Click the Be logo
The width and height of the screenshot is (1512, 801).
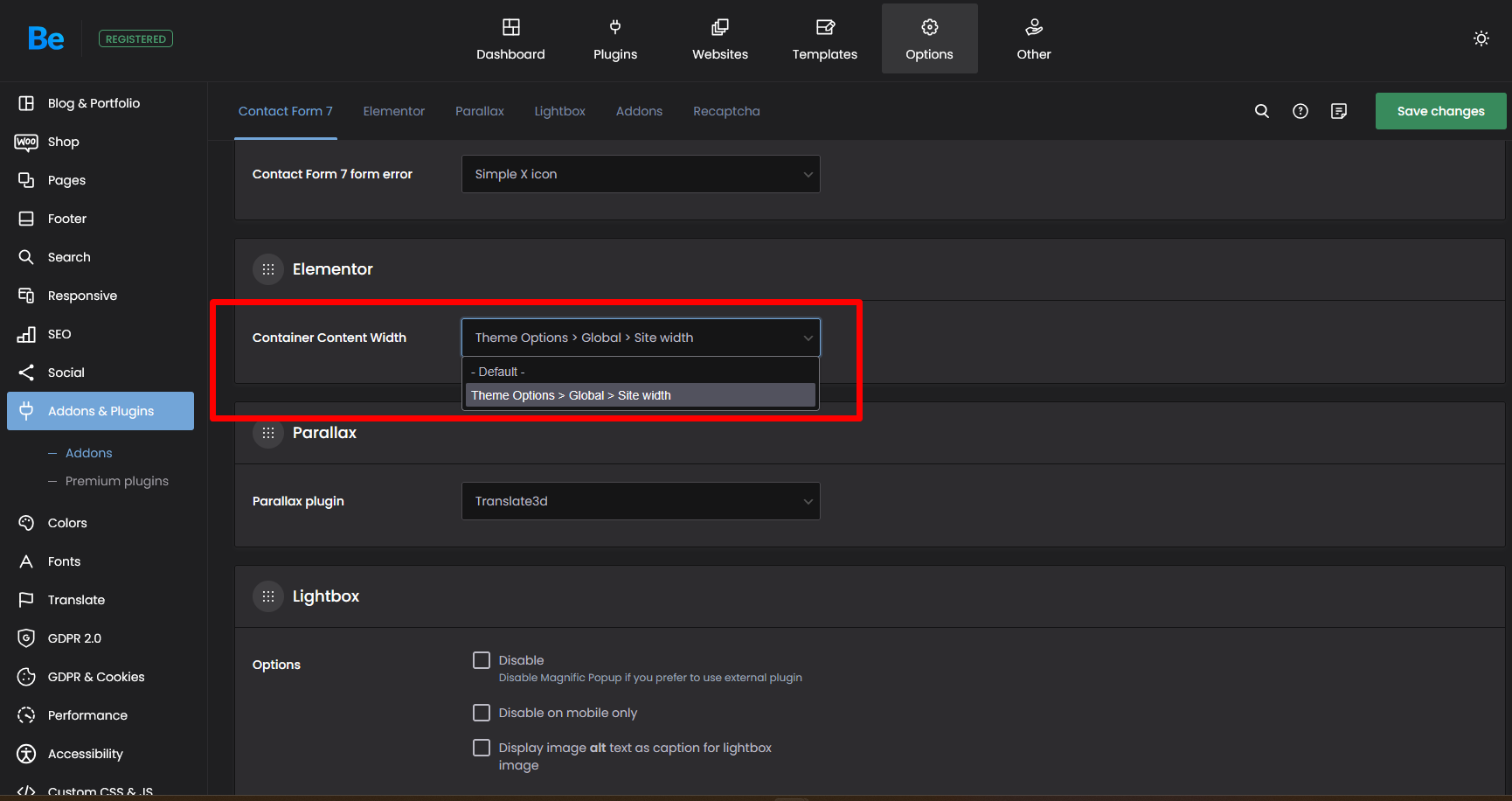[x=45, y=38]
